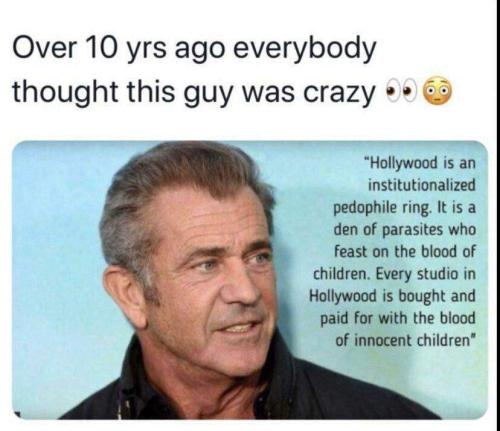This screenshot has width=500, height=431.
Task: Click the quote line "Hollywood is bought and"
Action: [392, 297]
